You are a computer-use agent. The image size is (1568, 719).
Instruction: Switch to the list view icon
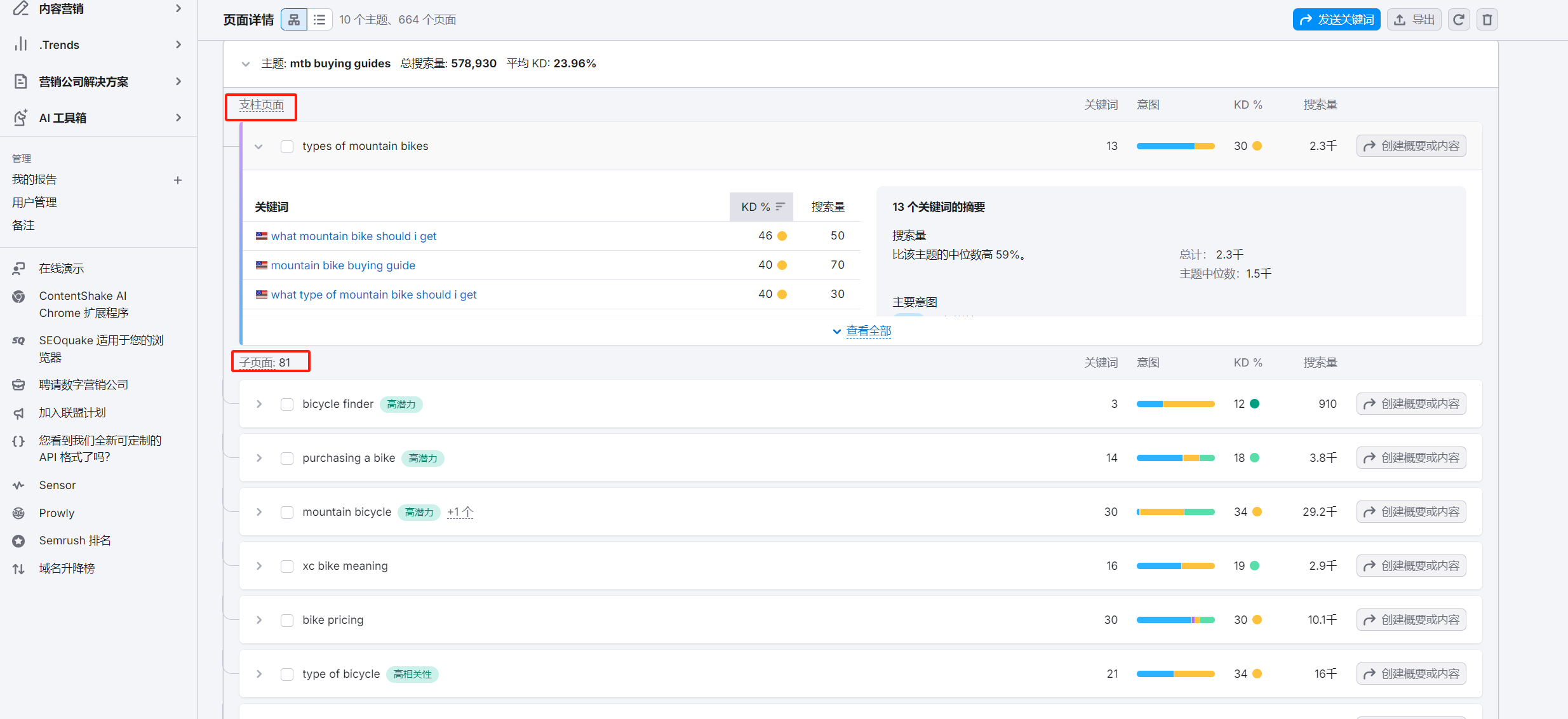pos(319,20)
